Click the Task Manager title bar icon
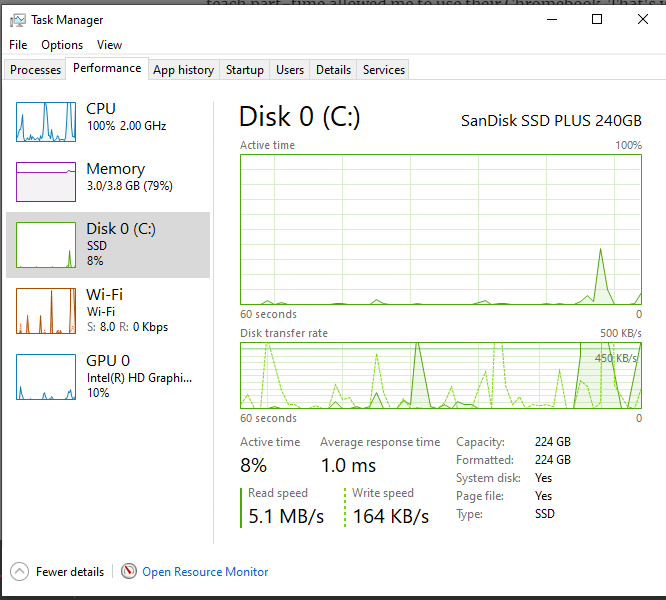This screenshot has height=600, width=666. (17, 20)
